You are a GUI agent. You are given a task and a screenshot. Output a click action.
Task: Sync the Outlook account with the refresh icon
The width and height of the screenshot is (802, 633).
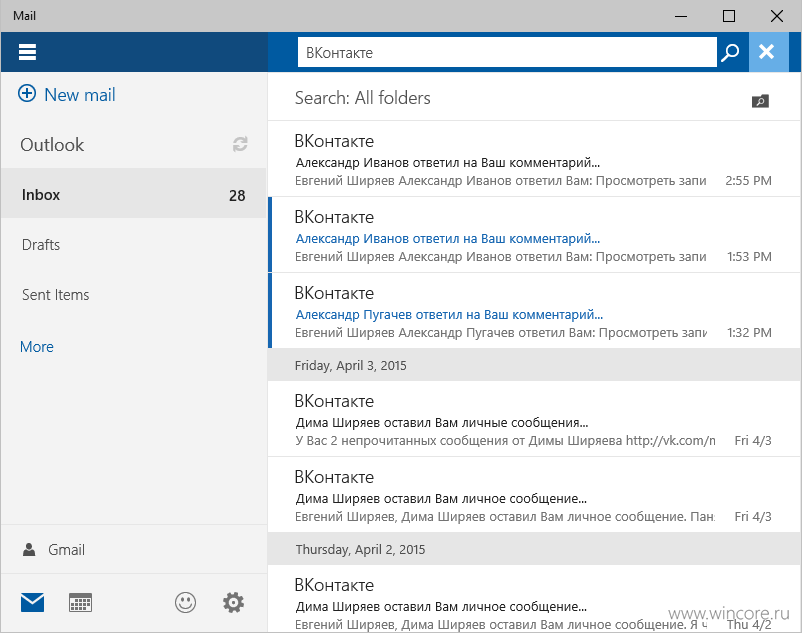[x=240, y=144]
